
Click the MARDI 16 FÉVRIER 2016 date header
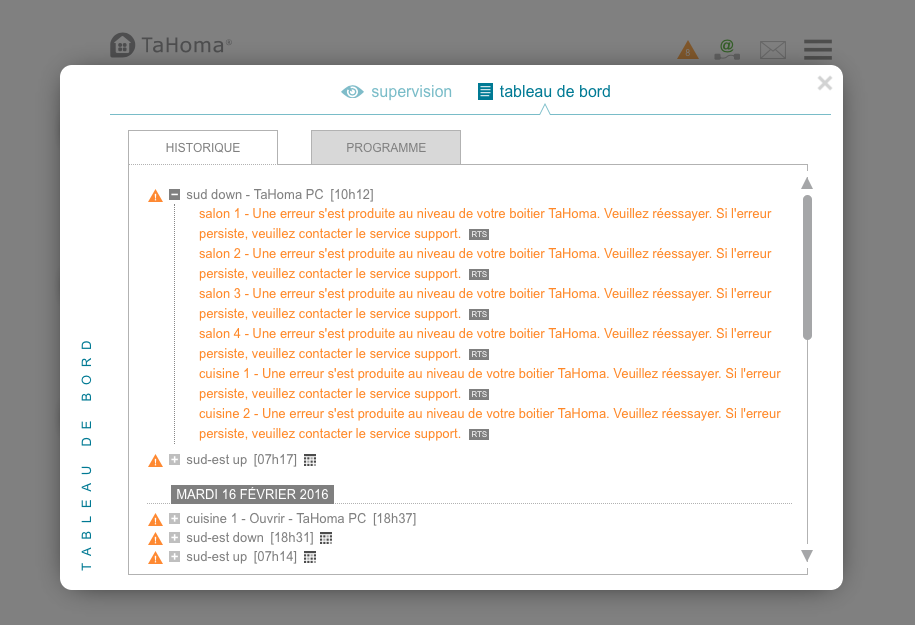coord(252,494)
